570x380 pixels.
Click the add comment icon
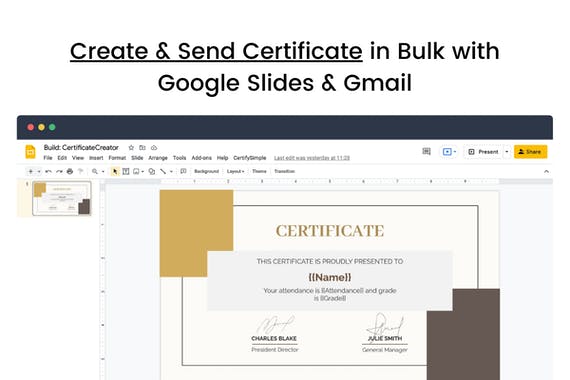pos(183,171)
